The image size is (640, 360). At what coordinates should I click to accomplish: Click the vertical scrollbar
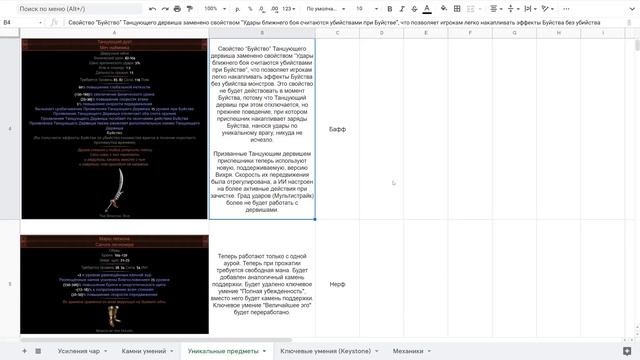pyautogui.click(x=637, y=45)
